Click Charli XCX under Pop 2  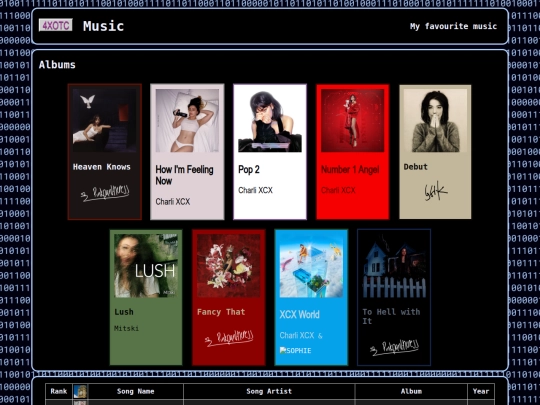click(256, 190)
